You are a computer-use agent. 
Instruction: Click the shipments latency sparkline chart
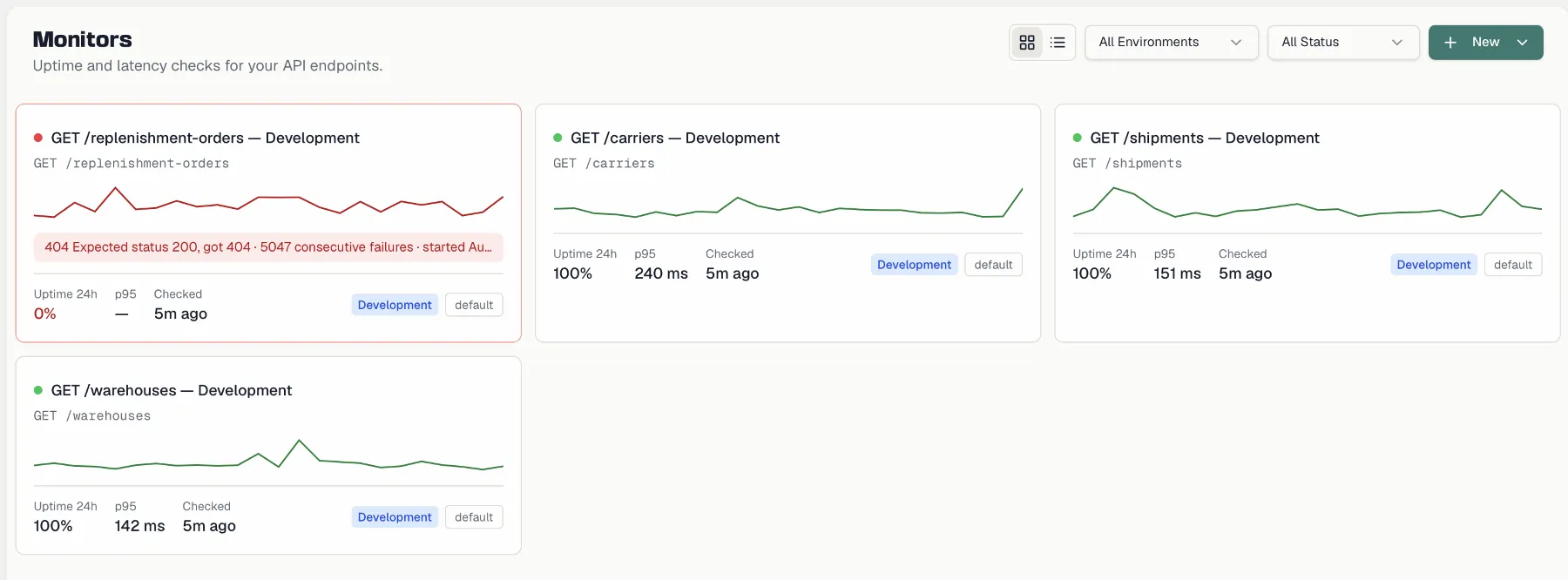pos(1308,202)
